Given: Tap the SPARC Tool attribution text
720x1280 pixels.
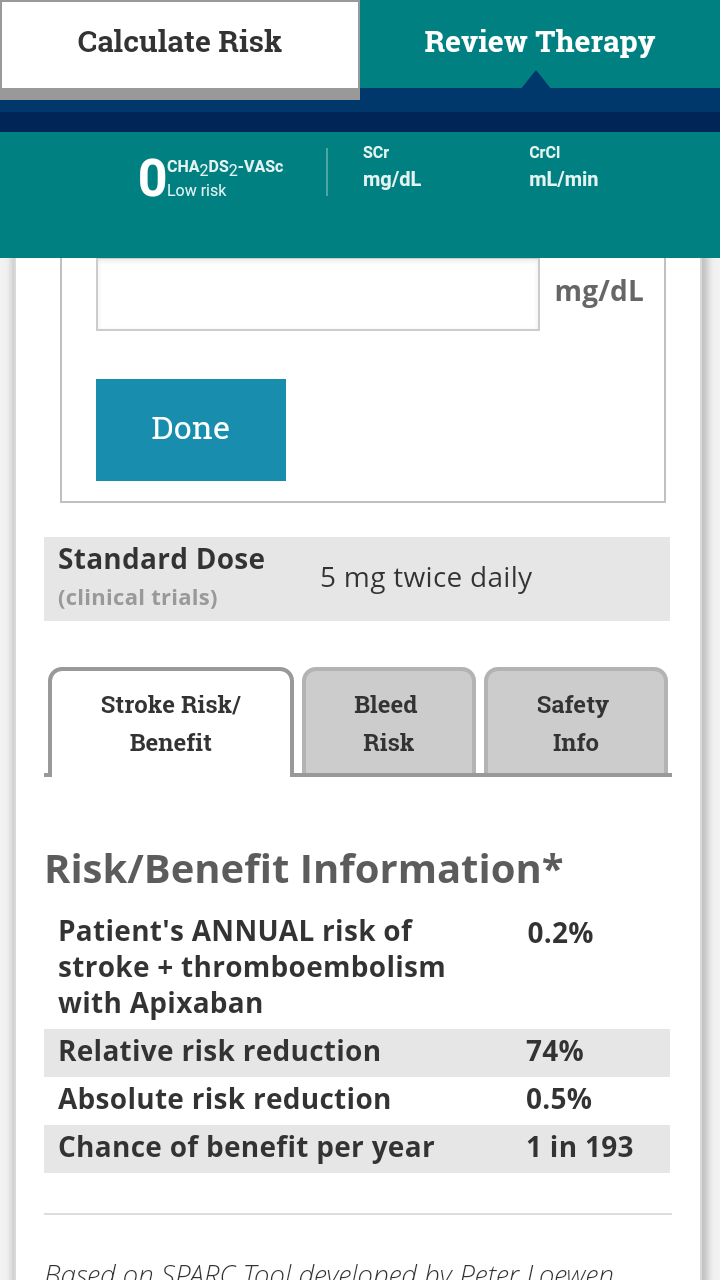Looking at the screenshot, I should tap(329, 1271).
